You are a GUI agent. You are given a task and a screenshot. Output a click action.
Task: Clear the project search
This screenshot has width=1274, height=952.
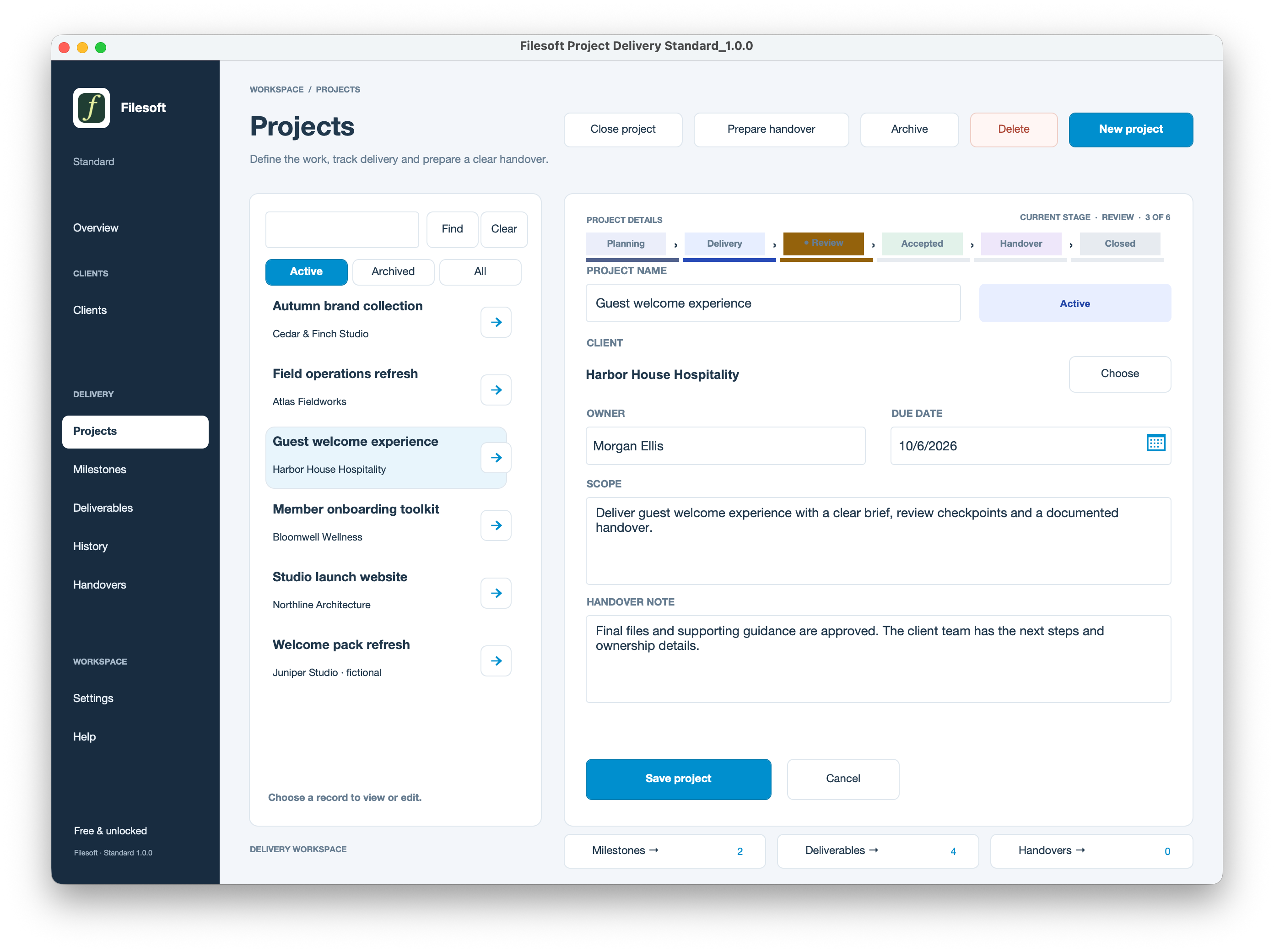click(503, 229)
